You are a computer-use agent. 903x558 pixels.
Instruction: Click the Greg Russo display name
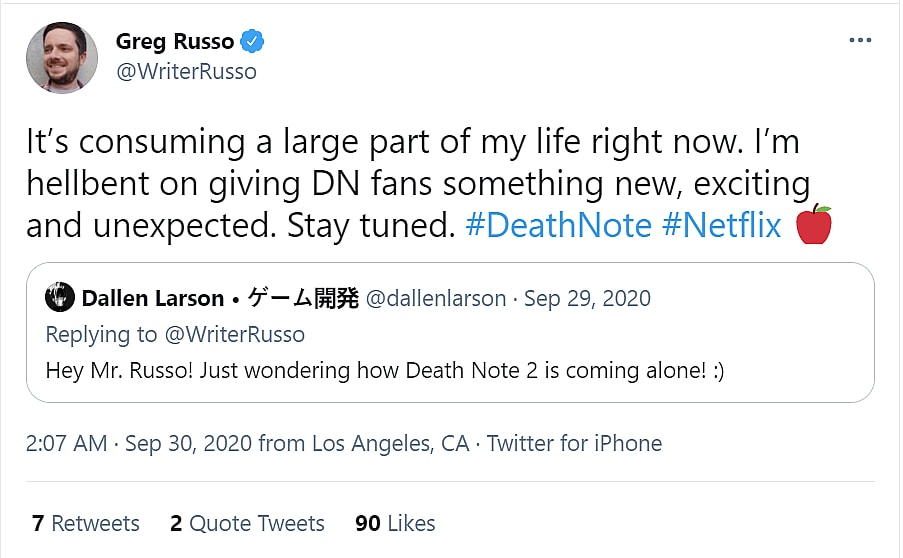174,42
